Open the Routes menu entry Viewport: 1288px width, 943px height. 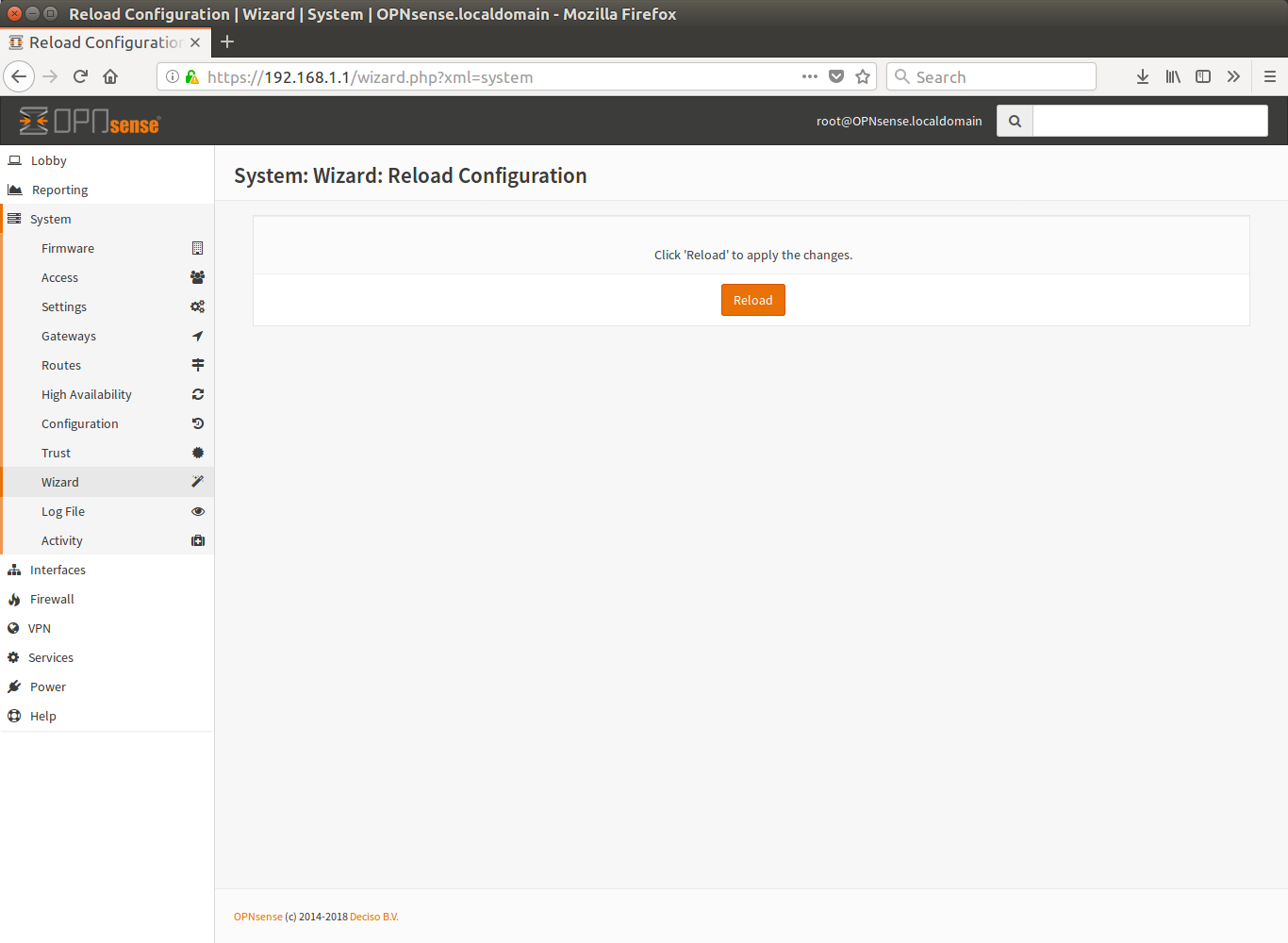point(107,365)
